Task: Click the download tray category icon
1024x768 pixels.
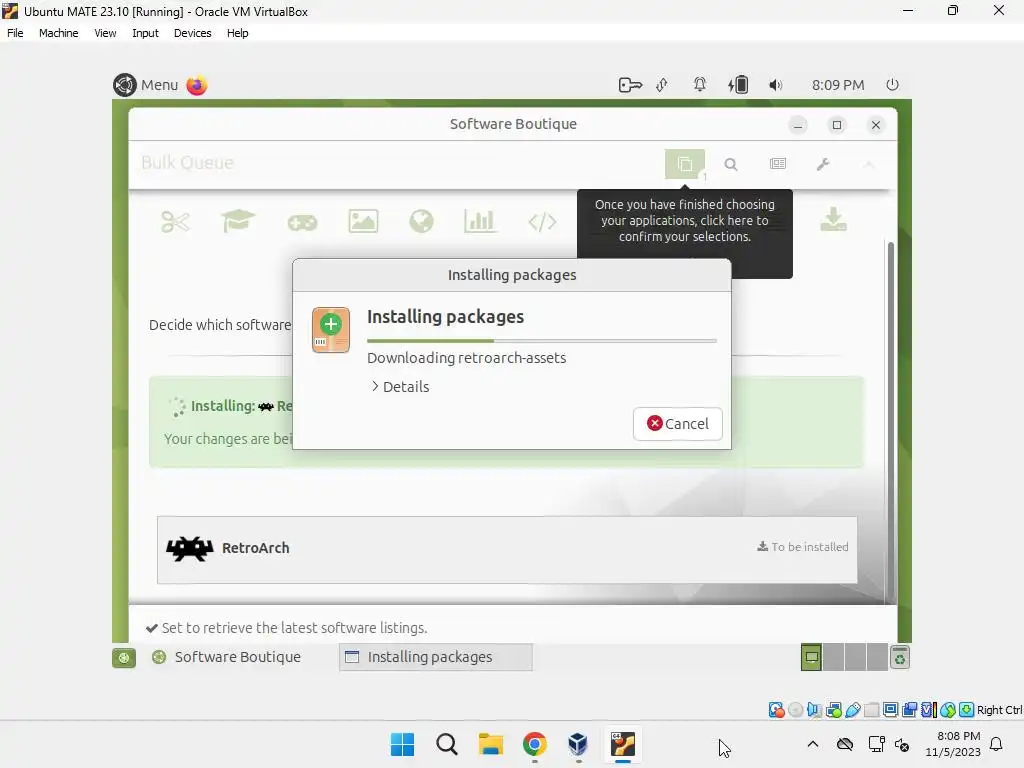Action: pos(833,220)
